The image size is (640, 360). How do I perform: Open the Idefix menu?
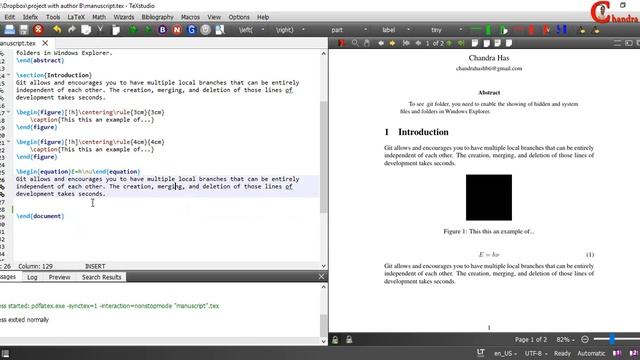point(30,17)
